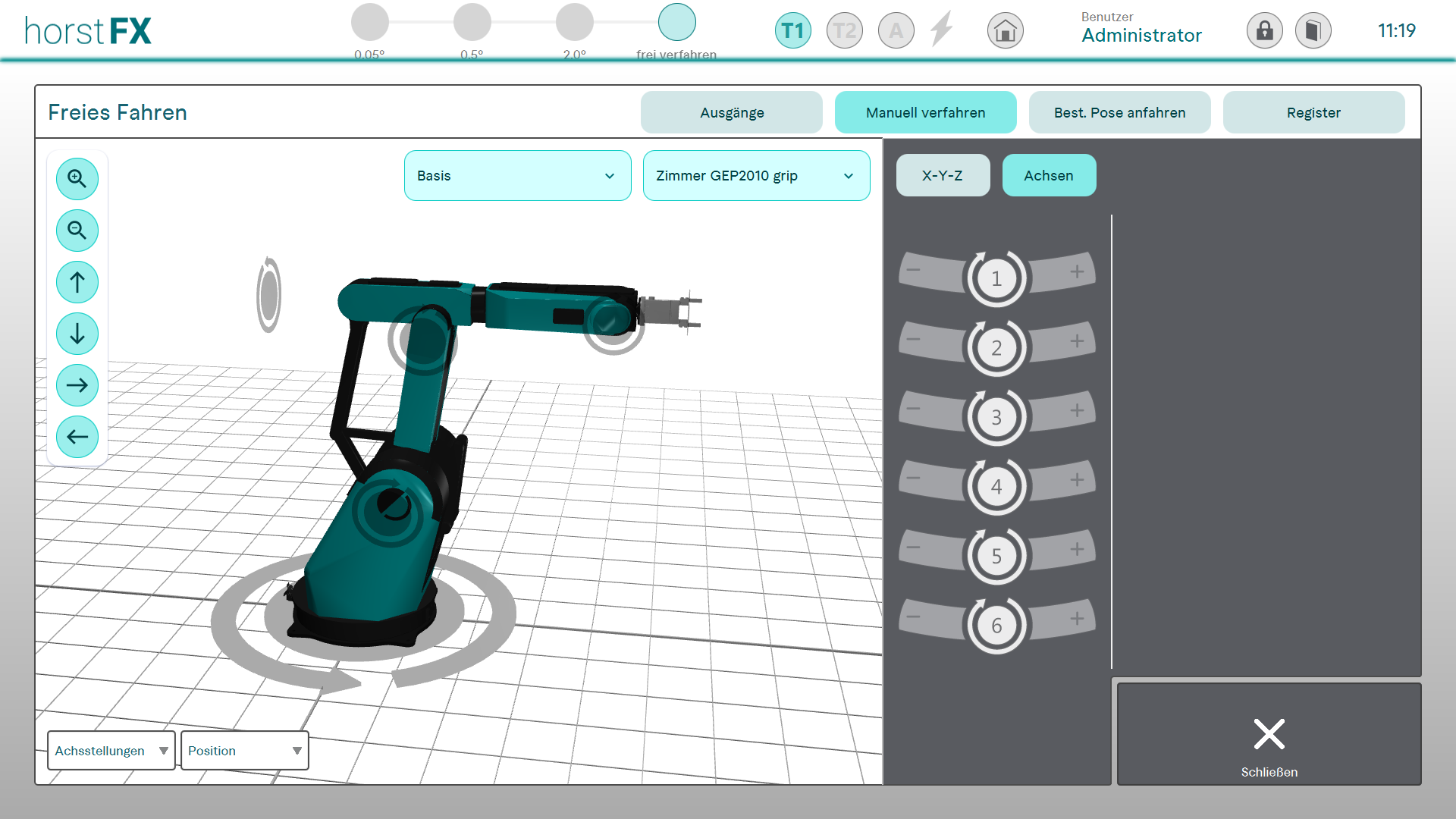This screenshot has width=1456, height=819.
Task: Move camera view with up arrow
Action: click(77, 282)
